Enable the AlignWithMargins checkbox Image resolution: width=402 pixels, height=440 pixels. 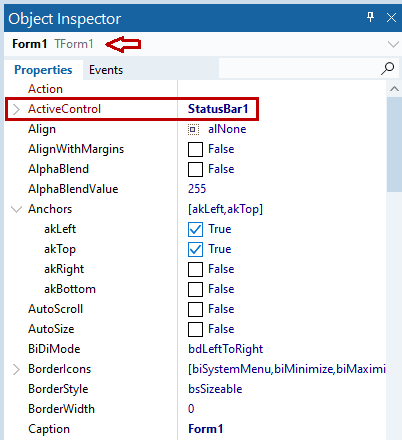click(195, 149)
